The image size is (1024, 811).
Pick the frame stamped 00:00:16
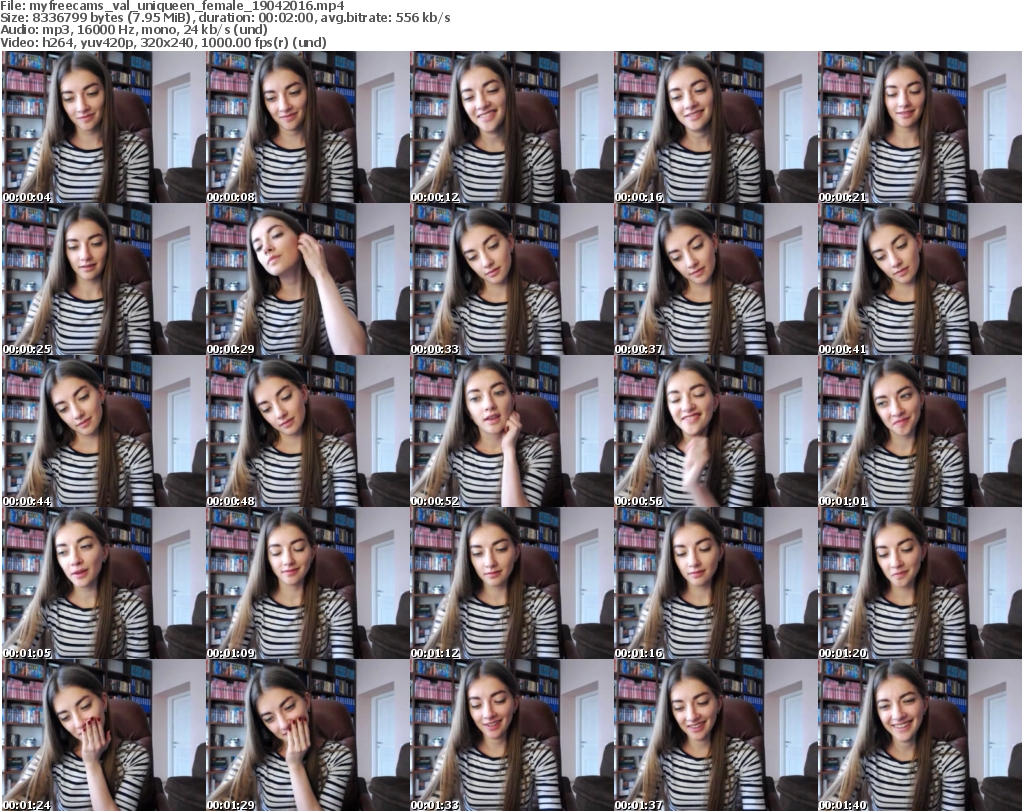pyautogui.click(x=715, y=127)
